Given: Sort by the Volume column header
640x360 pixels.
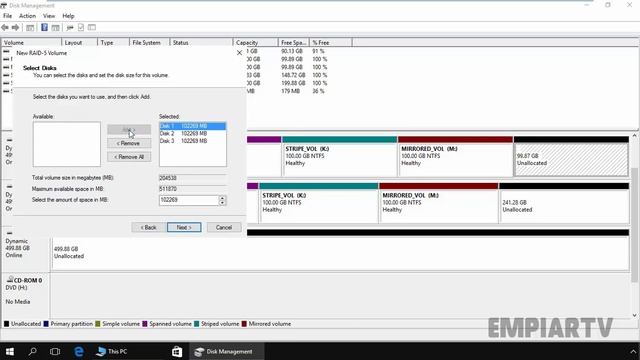Looking at the screenshot, I should (x=31, y=42).
